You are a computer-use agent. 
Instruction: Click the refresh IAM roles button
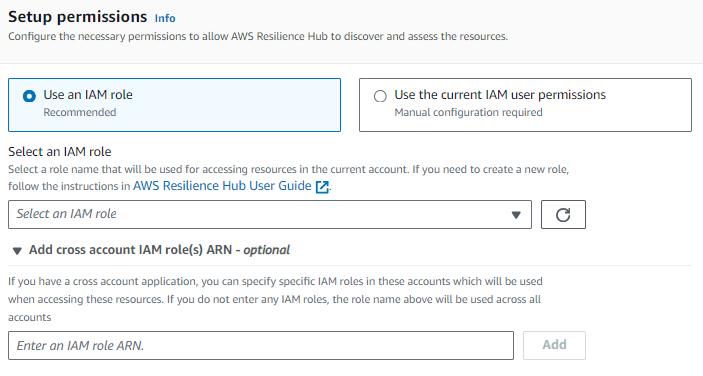(x=563, y=215)
